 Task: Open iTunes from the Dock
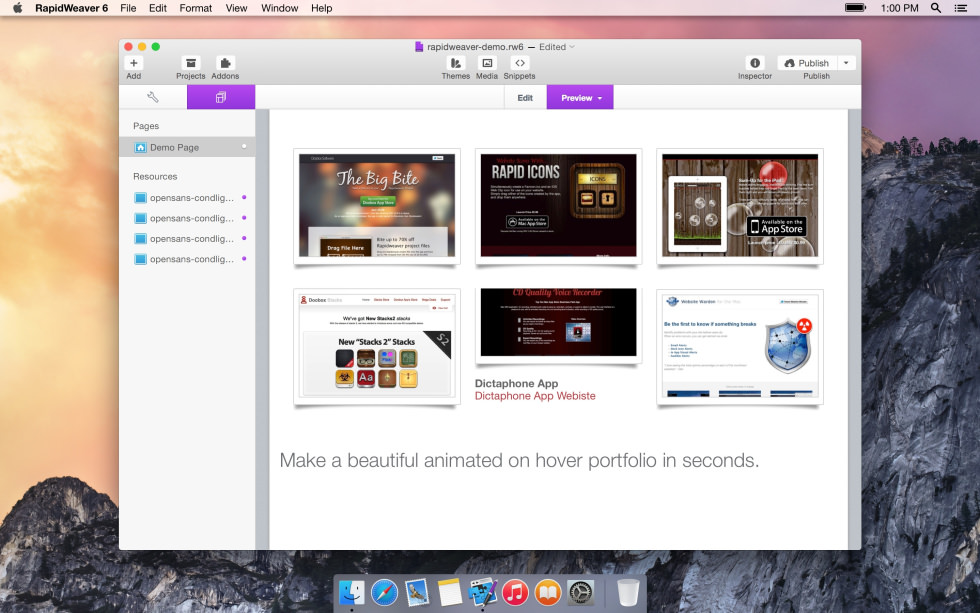pyautogui.click(x=515, y=592)
